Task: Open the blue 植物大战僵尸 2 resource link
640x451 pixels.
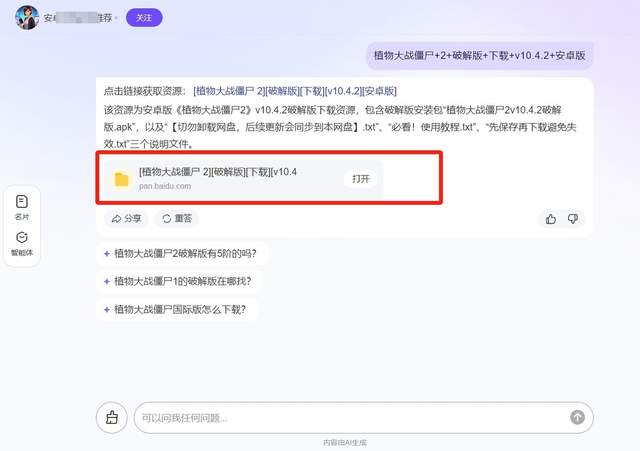Action: (295, 91)
